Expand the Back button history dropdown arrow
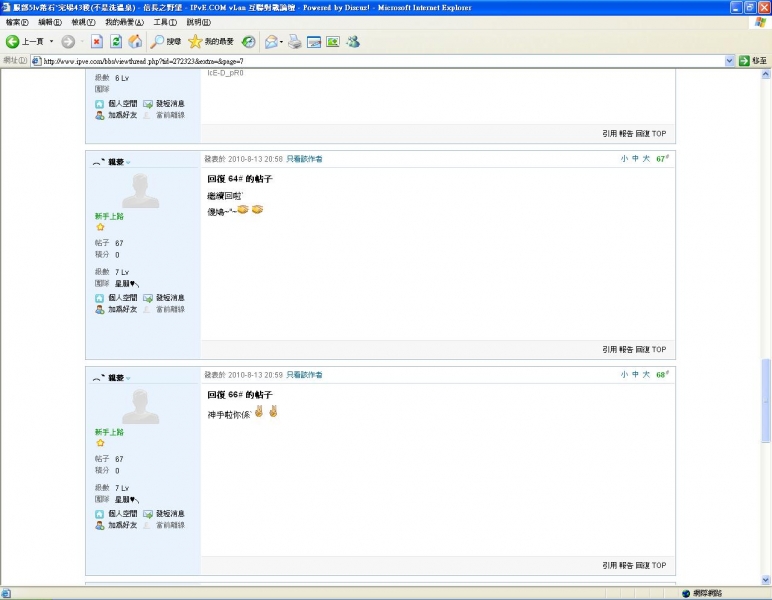The height and width of the screenshot is (600, 772). point(51,42)
